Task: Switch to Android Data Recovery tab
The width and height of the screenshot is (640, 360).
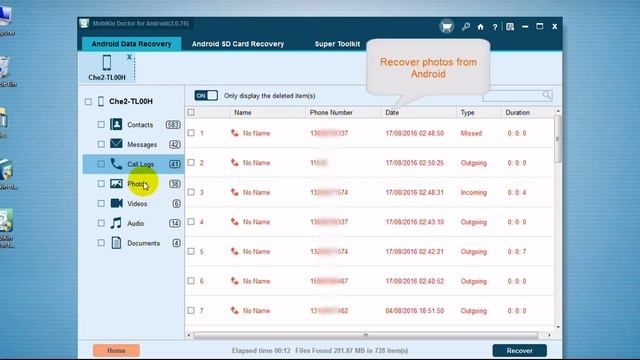Action: pyautogui.click(x=131, y=44)
